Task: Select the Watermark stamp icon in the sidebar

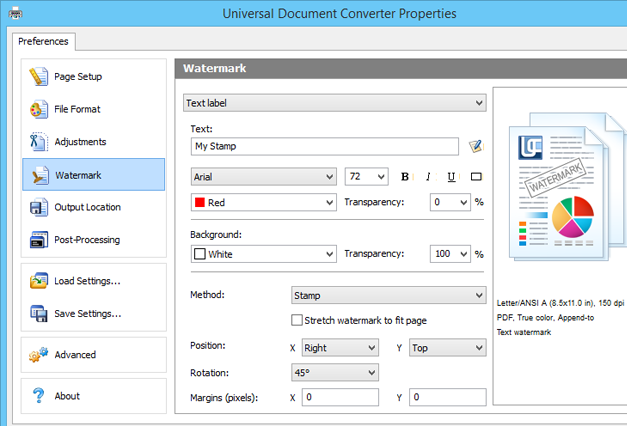Action: (40, 175)
